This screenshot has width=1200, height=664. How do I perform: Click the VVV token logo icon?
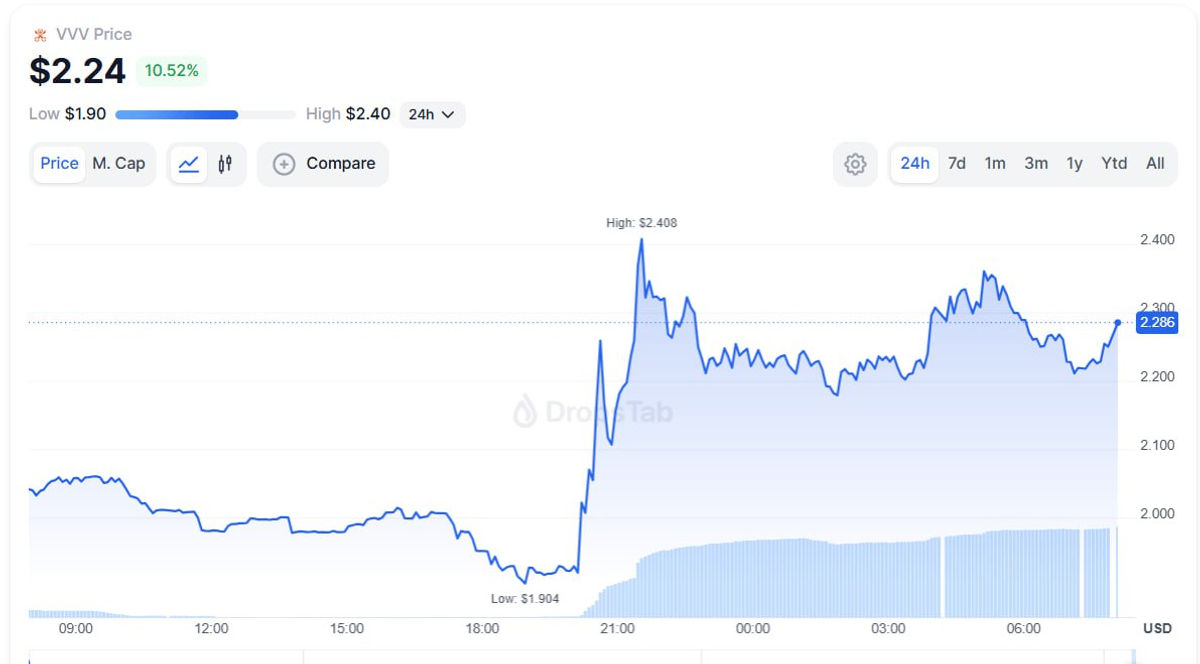click(x=40, y=35)
